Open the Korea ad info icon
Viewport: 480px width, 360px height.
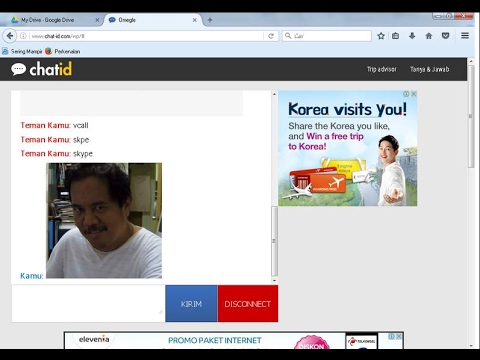406,94
